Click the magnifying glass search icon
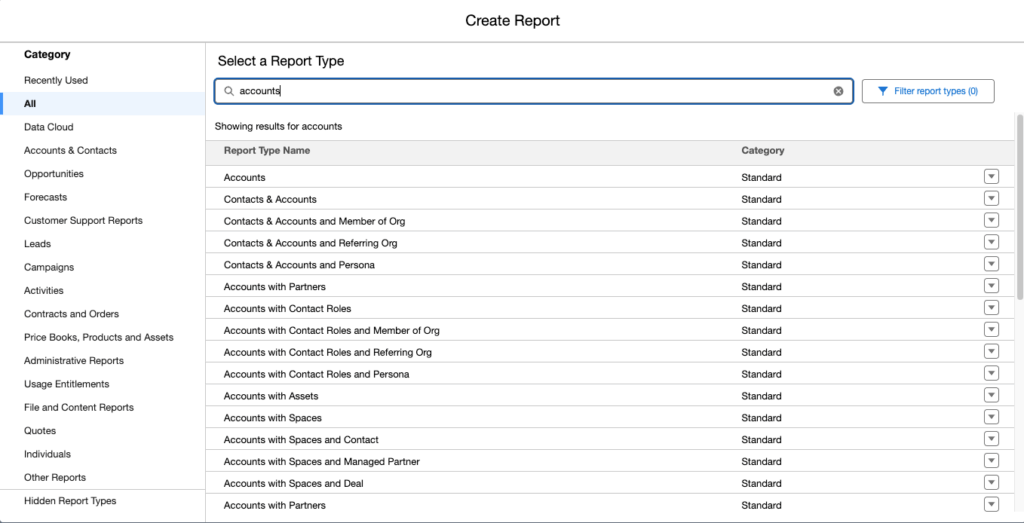The width and height of the screenshot is (1024, 523). (x=229, y=91)
